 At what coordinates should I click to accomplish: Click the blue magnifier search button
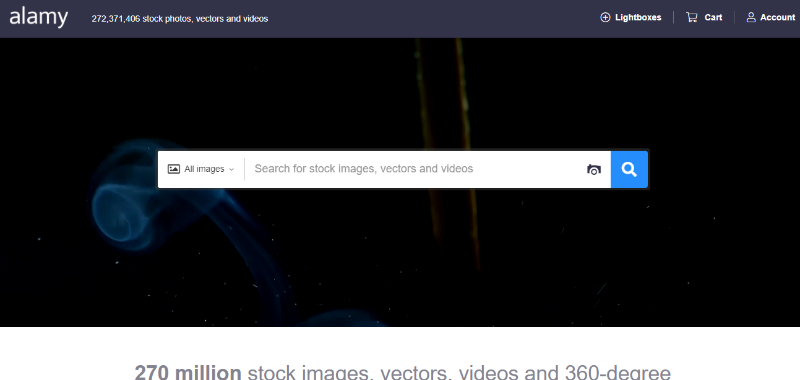pos(629,169)
